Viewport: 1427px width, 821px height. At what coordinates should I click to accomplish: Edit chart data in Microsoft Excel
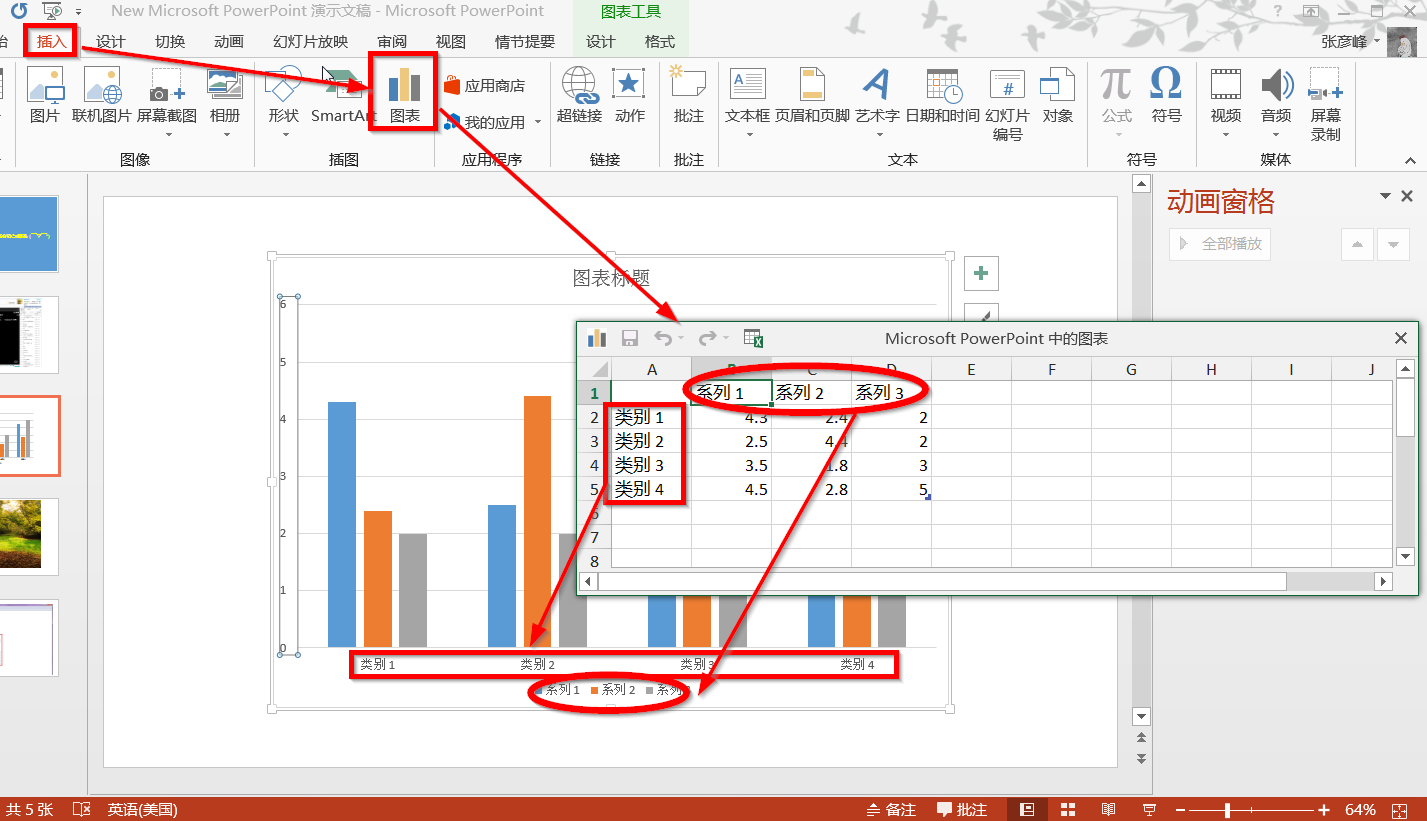point(754,338)
